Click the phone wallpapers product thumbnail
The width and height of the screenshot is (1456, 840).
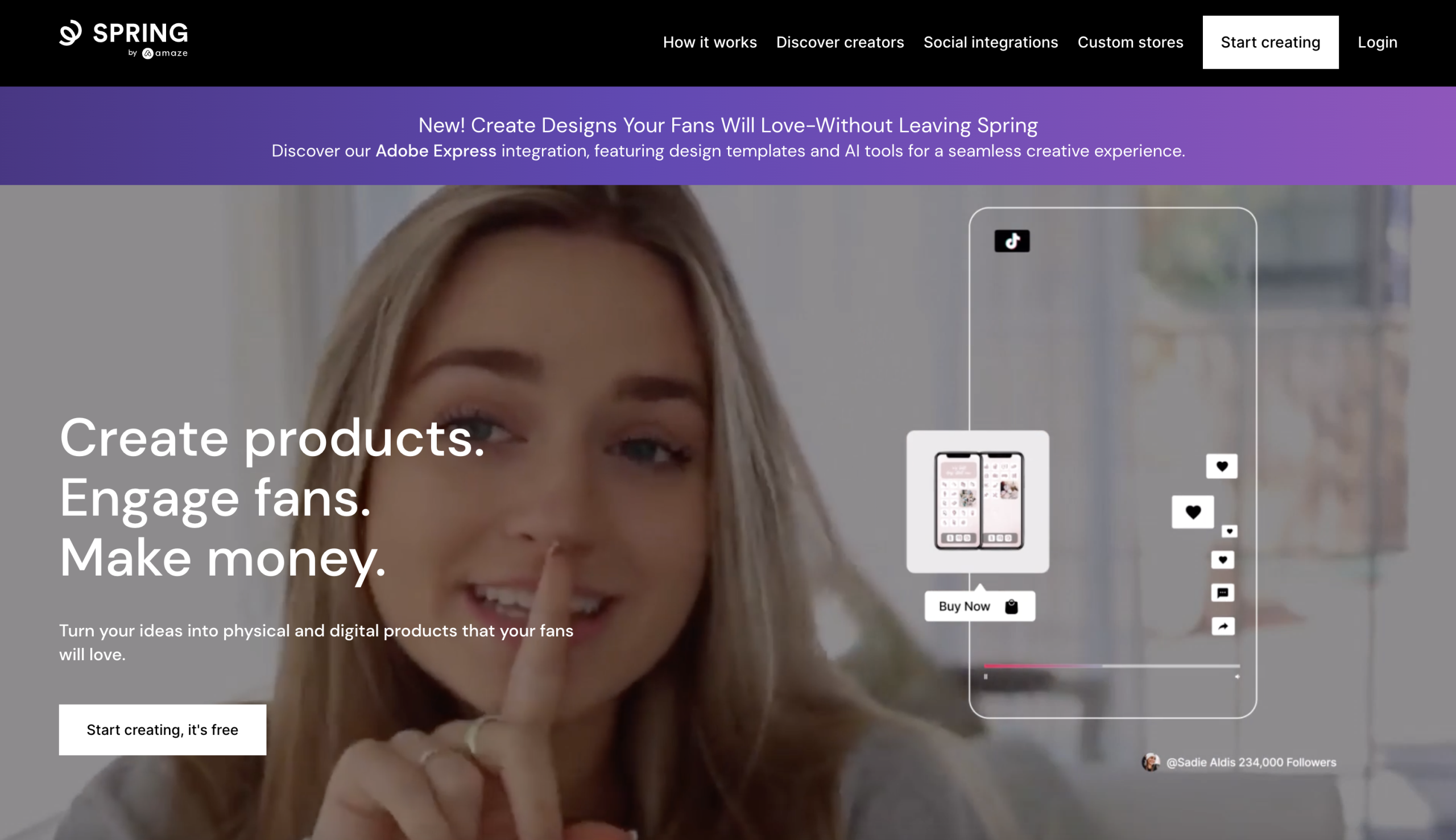coord(978,502)
